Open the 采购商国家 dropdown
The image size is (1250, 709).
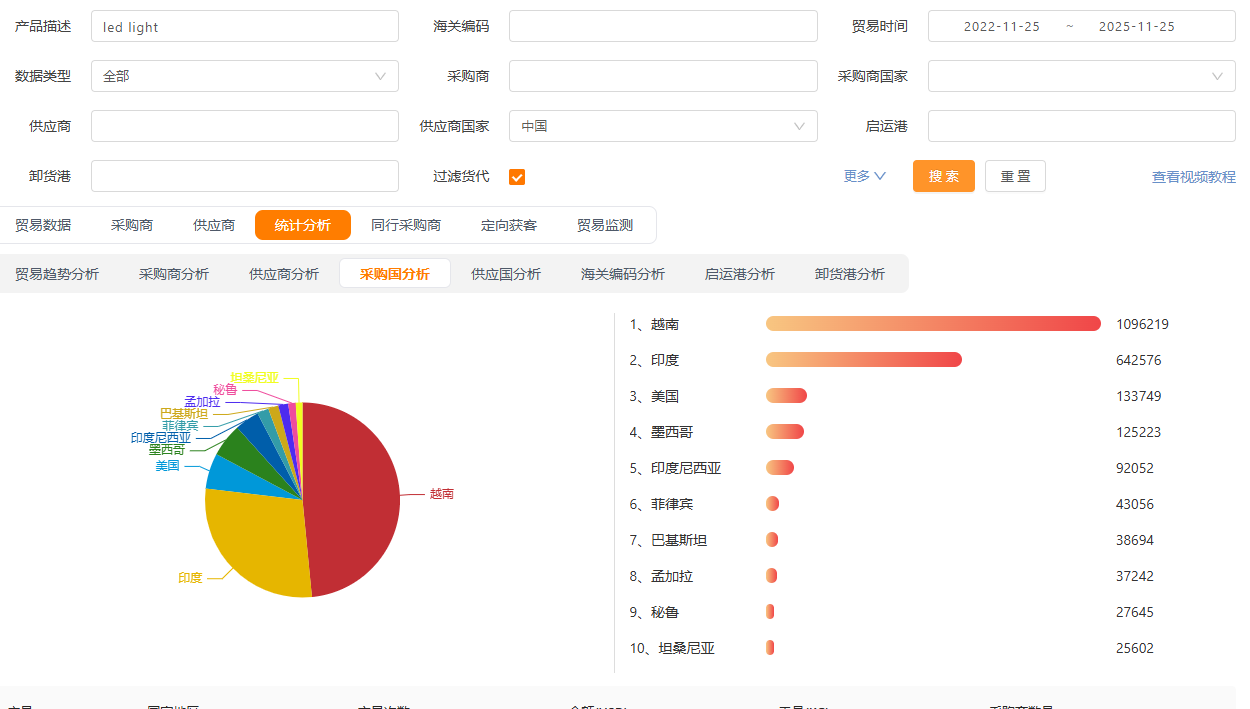1082,76
